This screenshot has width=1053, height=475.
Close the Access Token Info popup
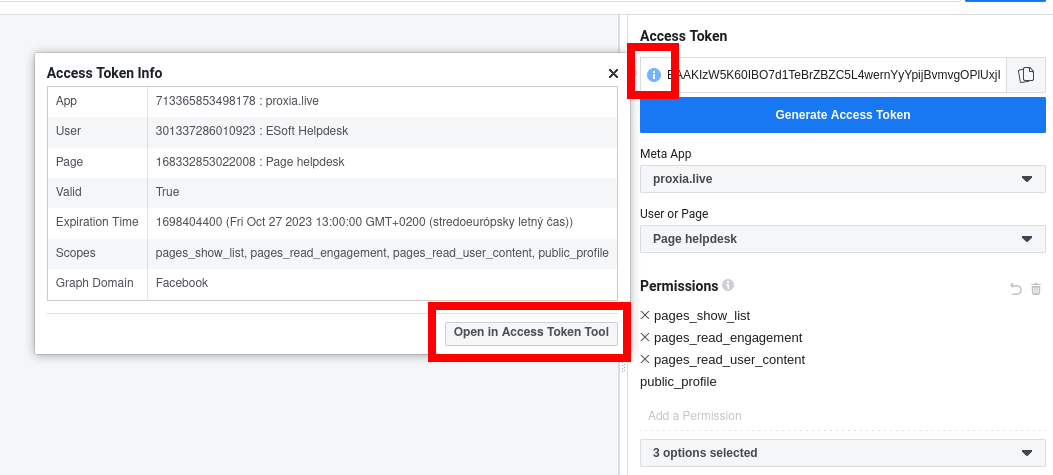(x=613, y=73)
